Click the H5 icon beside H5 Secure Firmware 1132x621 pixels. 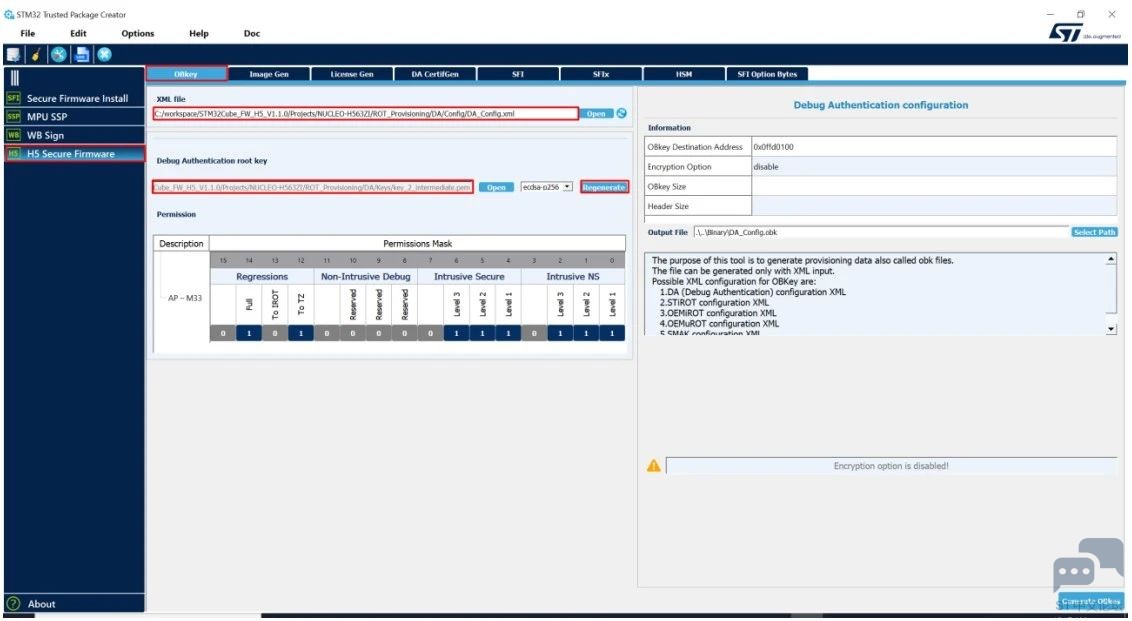(x=14, y=154)
